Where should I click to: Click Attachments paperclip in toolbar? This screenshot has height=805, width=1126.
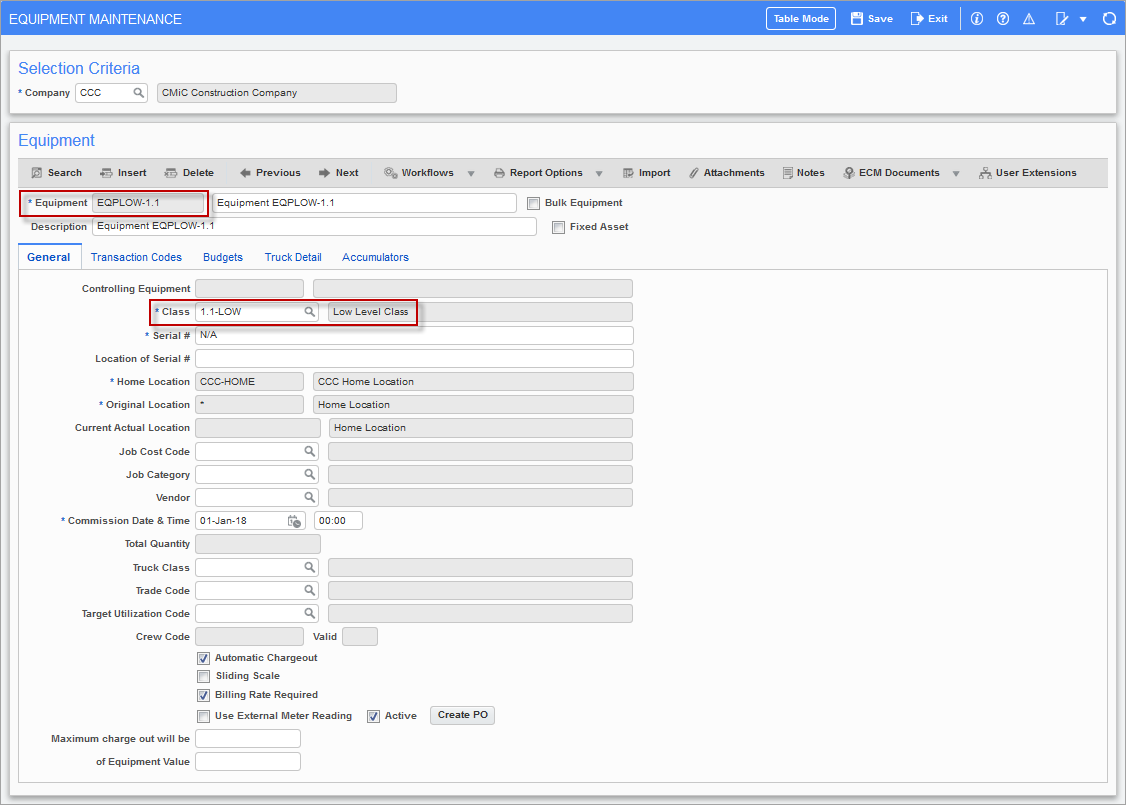pyautogui.click(x=694, y=173)
